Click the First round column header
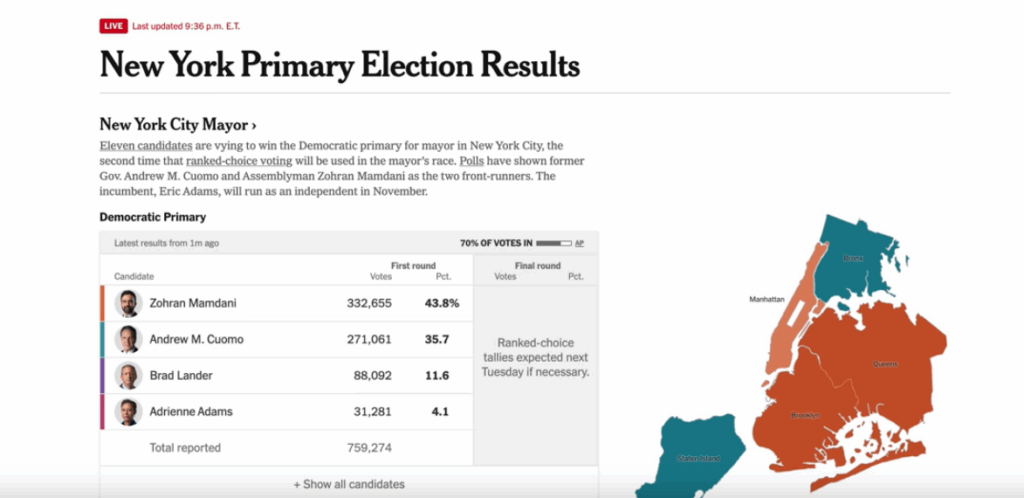This screenshot has height=498, width=1024. coord(413,266)
